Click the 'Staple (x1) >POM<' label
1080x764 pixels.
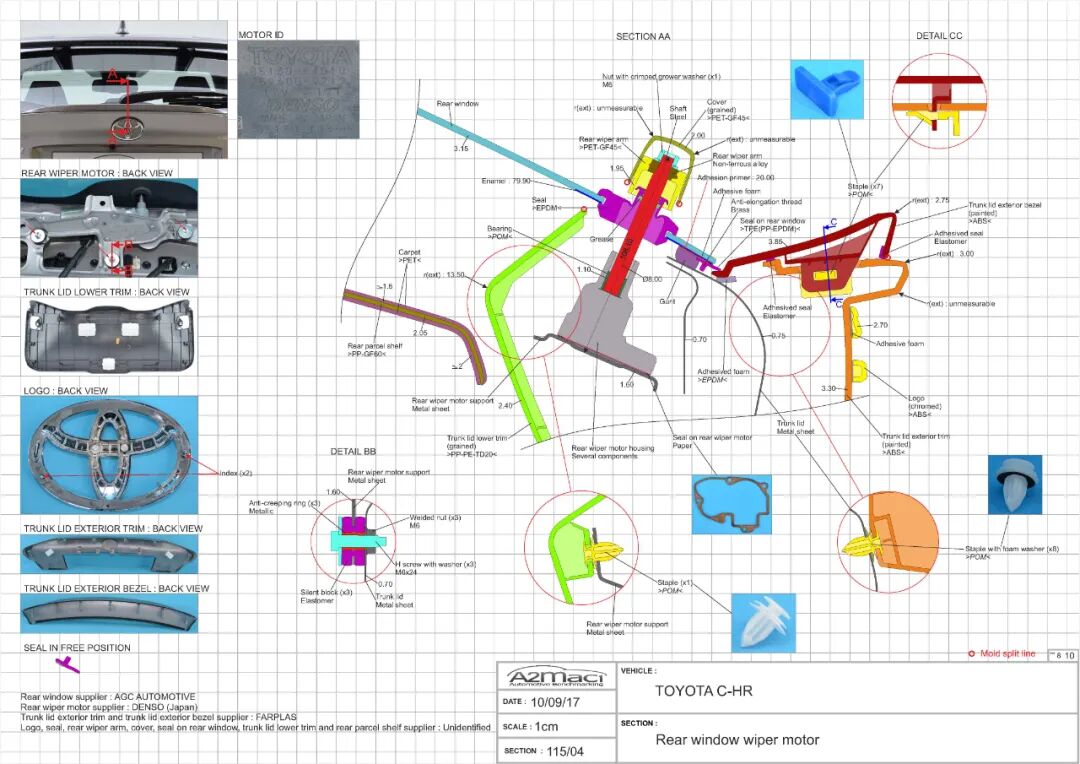(x=674, y=587)
